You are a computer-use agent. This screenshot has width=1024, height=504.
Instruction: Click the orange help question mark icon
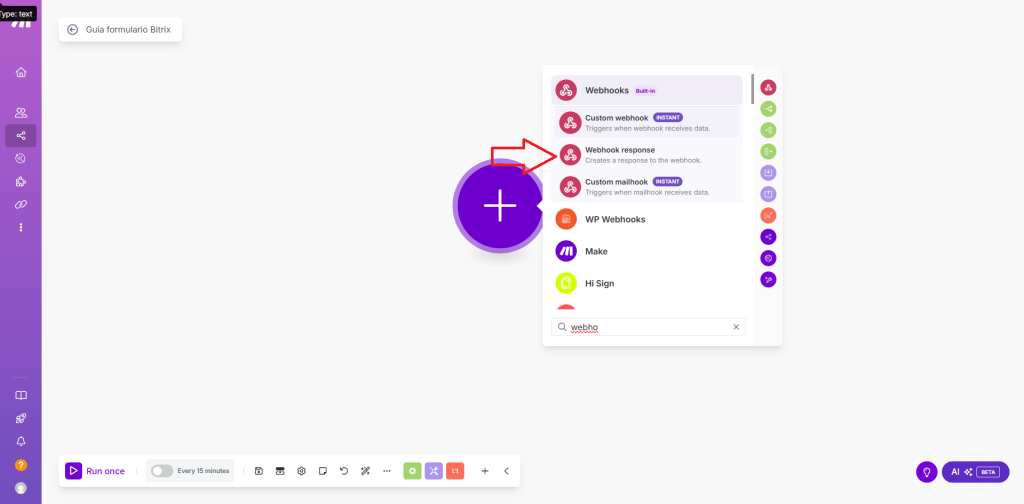point(21,465)
